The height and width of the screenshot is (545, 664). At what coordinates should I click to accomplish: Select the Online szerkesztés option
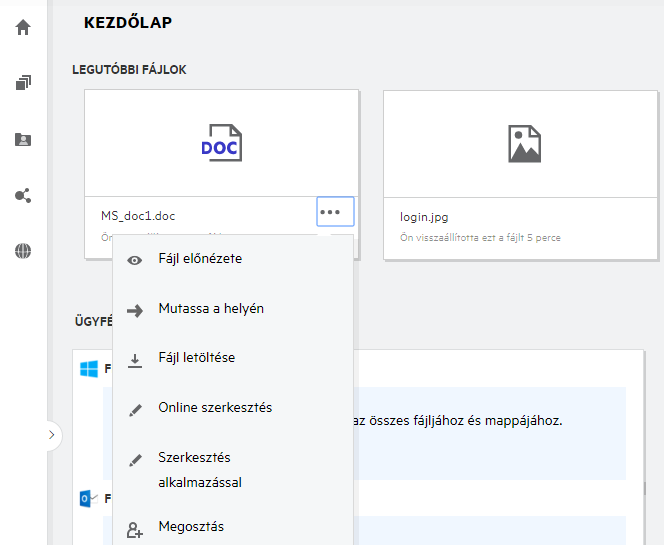point(215,408)
